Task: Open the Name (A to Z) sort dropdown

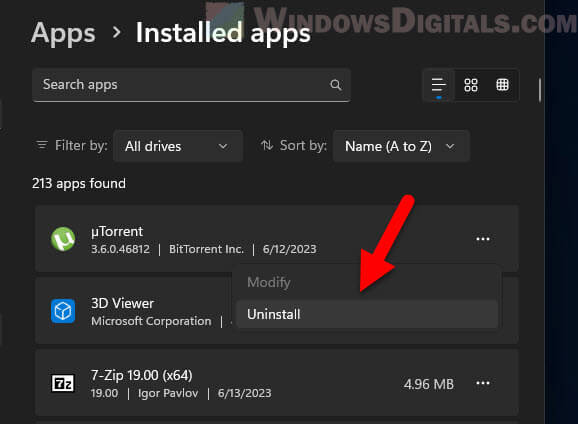Action: coord(401,146)
